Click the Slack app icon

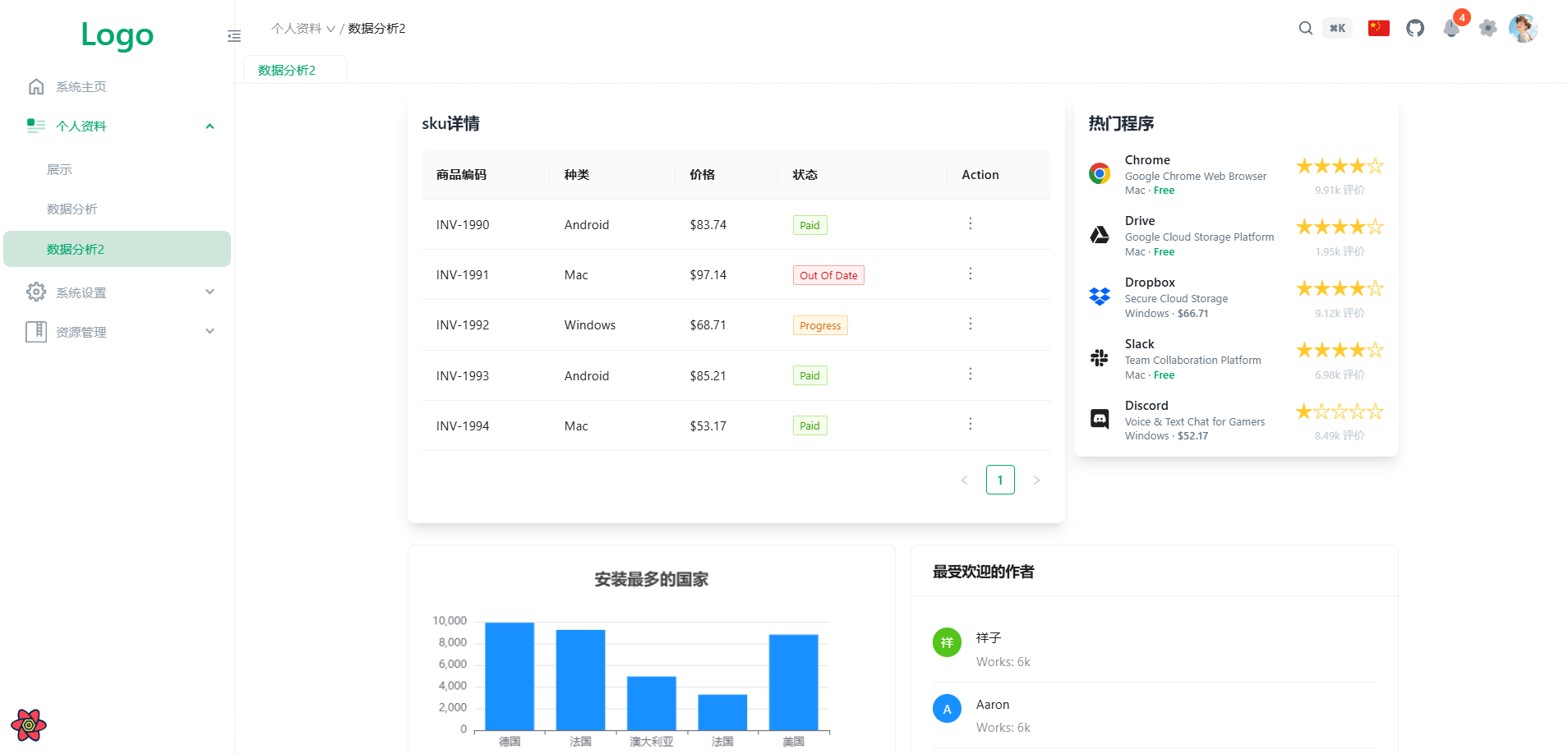tap(1099, 357)
